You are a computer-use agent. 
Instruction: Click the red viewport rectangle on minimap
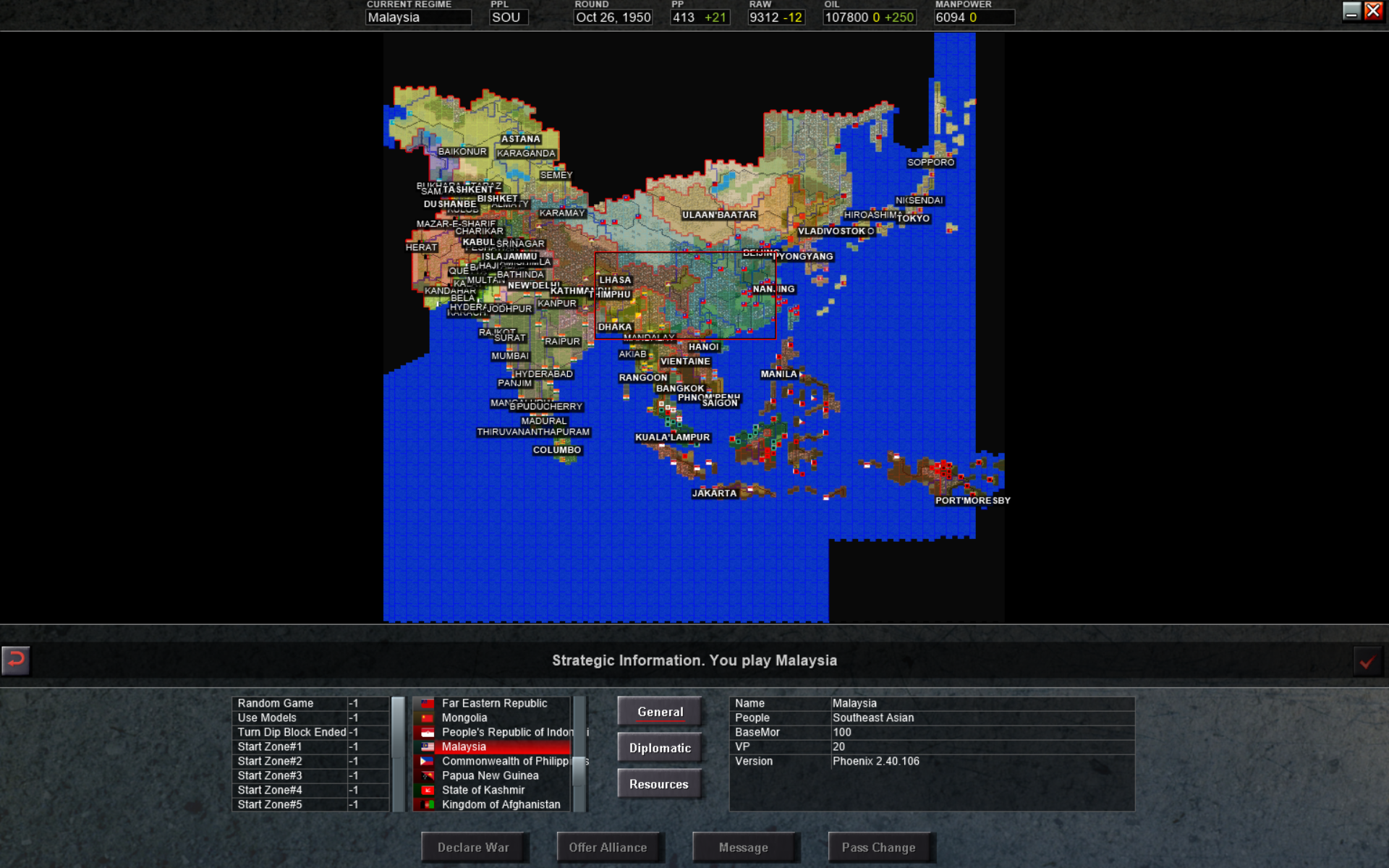tap(685, 295)
